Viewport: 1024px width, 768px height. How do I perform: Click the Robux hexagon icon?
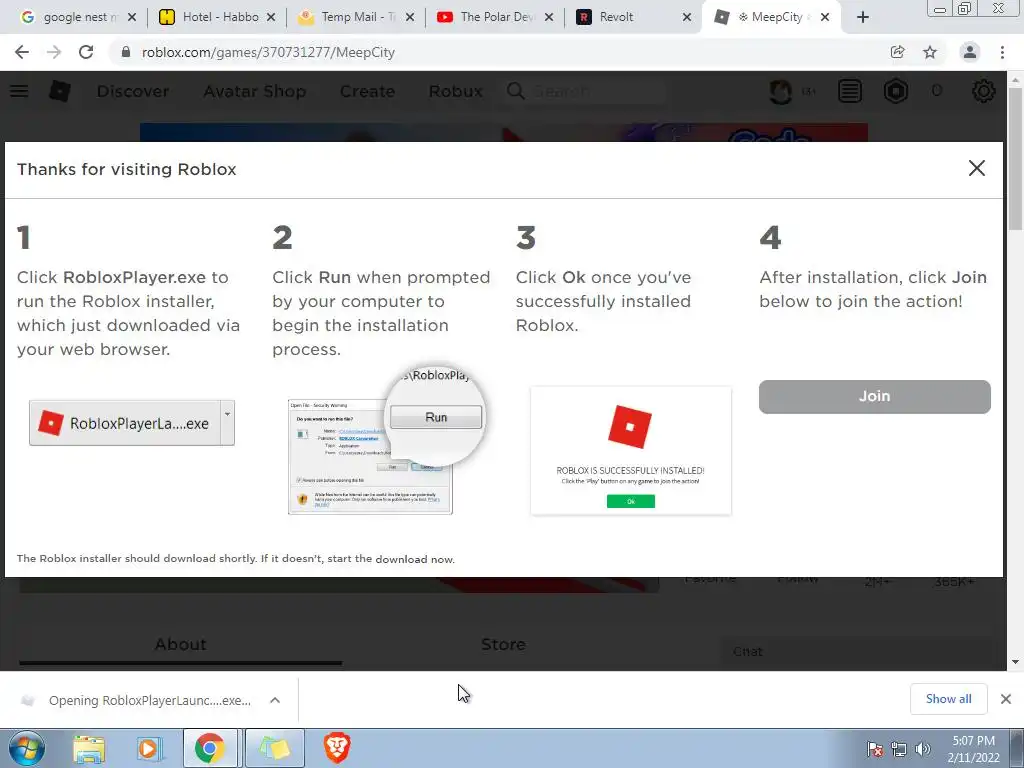(x=896, y=91)
